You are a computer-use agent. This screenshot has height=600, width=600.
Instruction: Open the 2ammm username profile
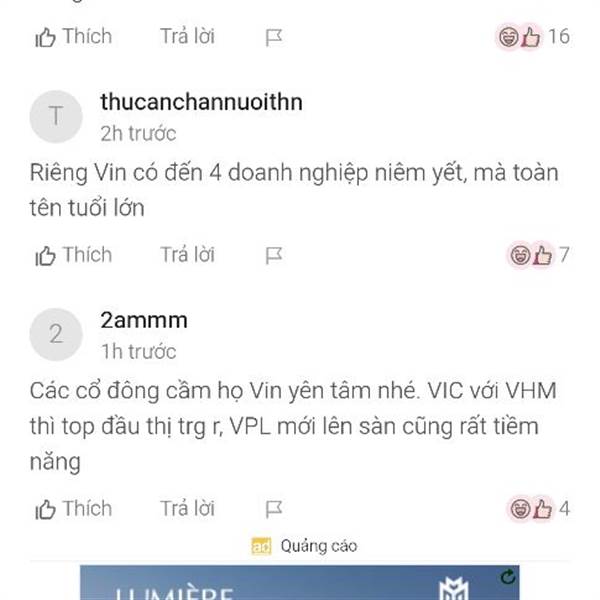144,320
